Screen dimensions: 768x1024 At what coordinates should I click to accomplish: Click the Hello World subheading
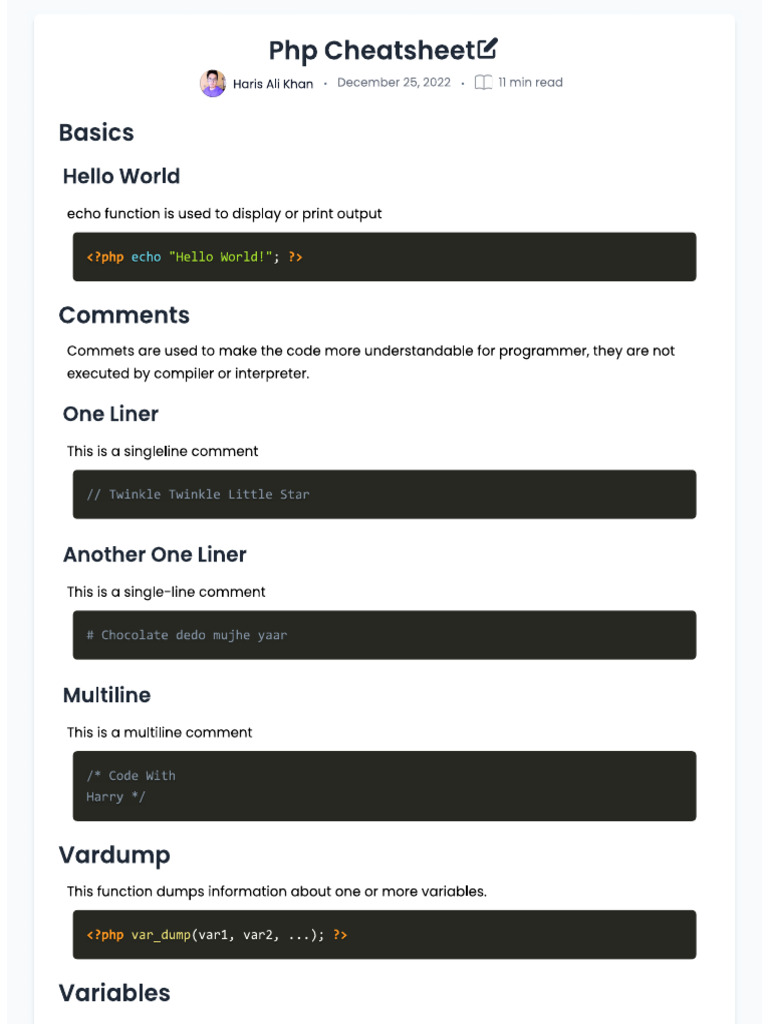click(121, 176)
